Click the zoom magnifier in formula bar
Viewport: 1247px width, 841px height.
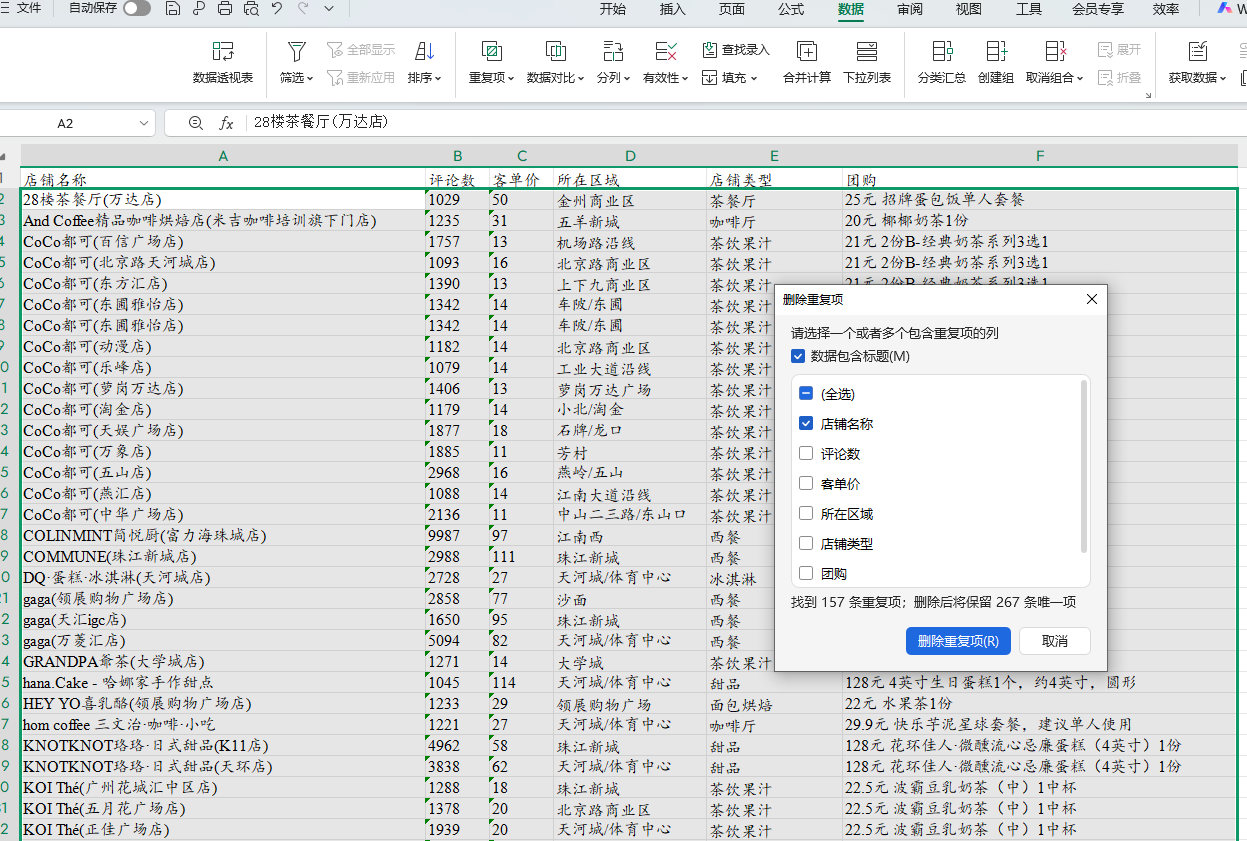(196, 123)
